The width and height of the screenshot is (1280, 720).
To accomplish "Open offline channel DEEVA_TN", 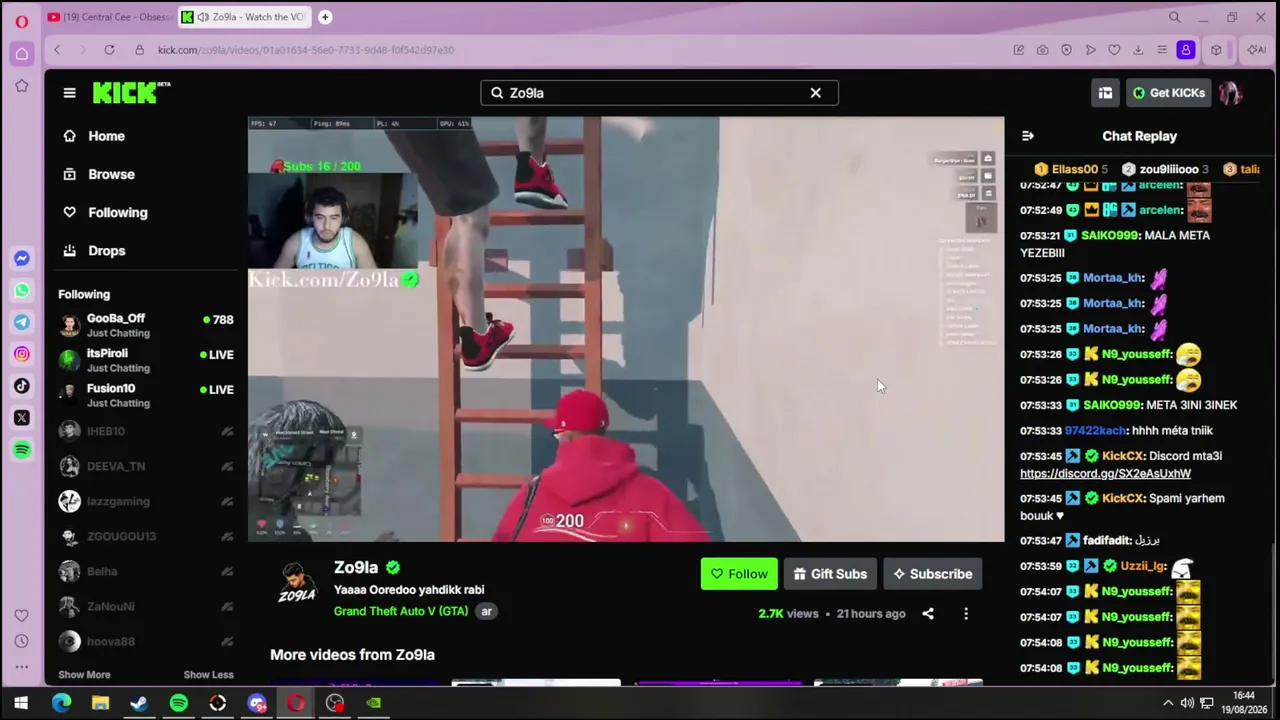I will coord(146,466).
